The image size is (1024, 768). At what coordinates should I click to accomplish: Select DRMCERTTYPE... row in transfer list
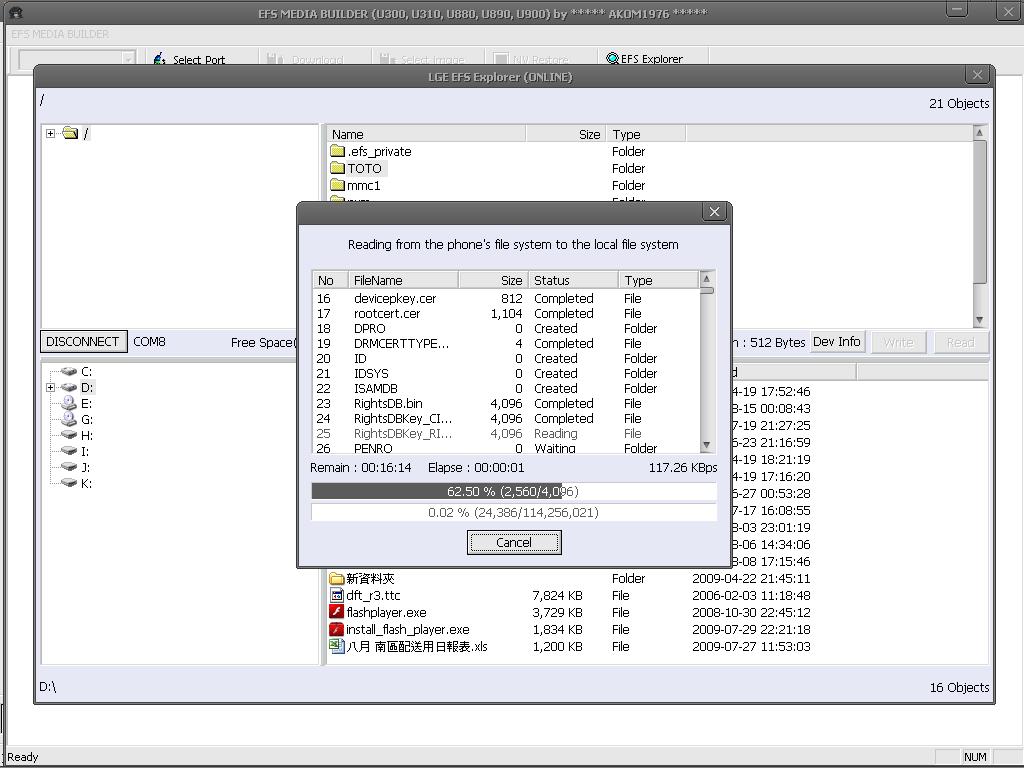pyautogui.click(x=505, y=344)
